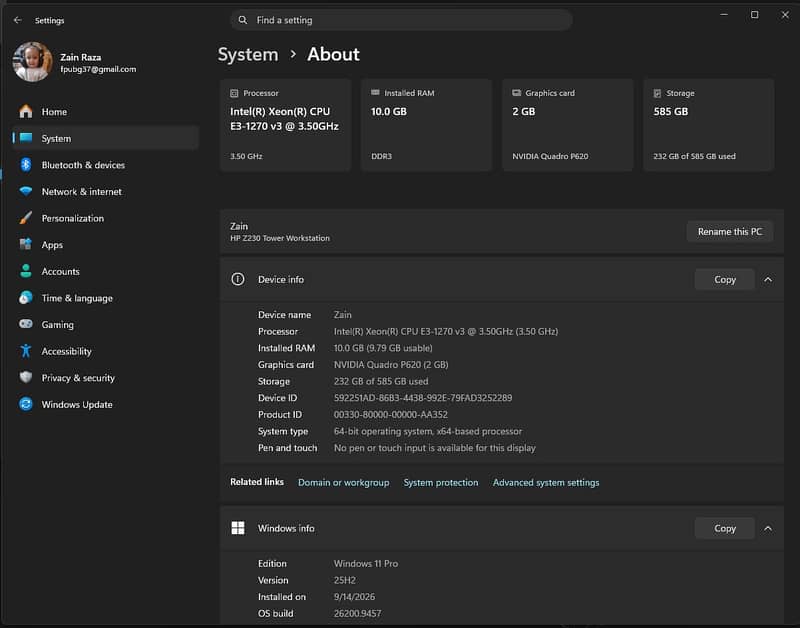Click the Privacy shield icon

pos(26,378)
